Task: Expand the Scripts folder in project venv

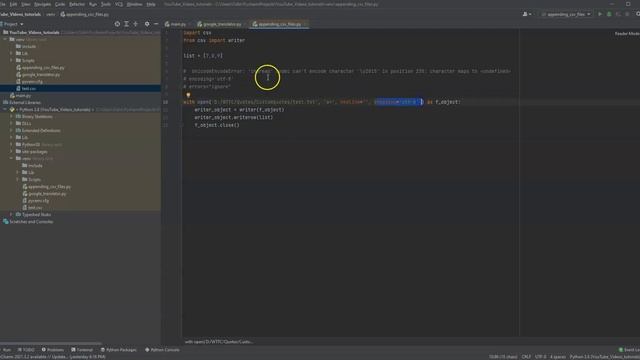Action: [x=11, y=60]
